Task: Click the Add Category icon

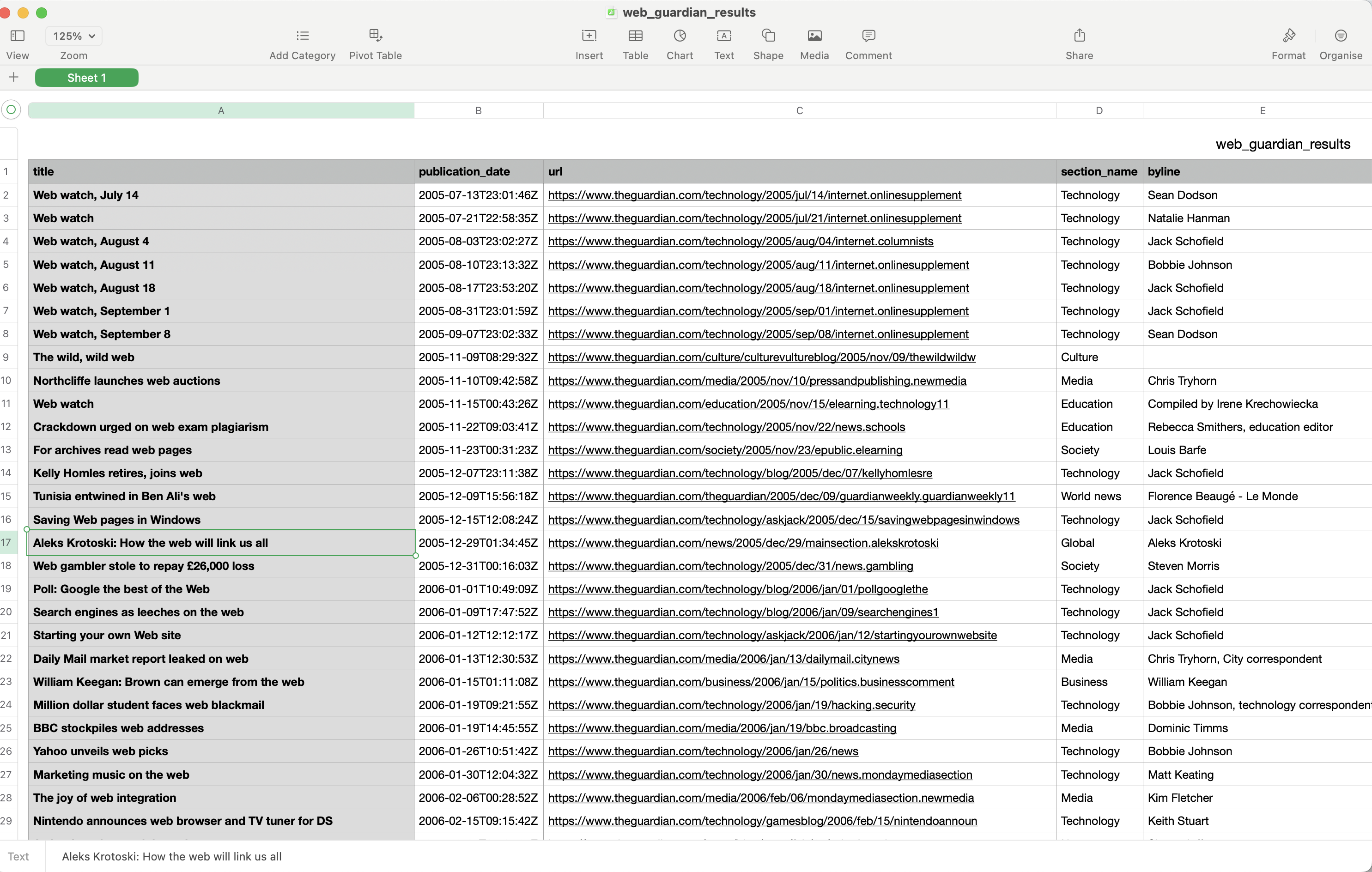Action: click(302, 36)
